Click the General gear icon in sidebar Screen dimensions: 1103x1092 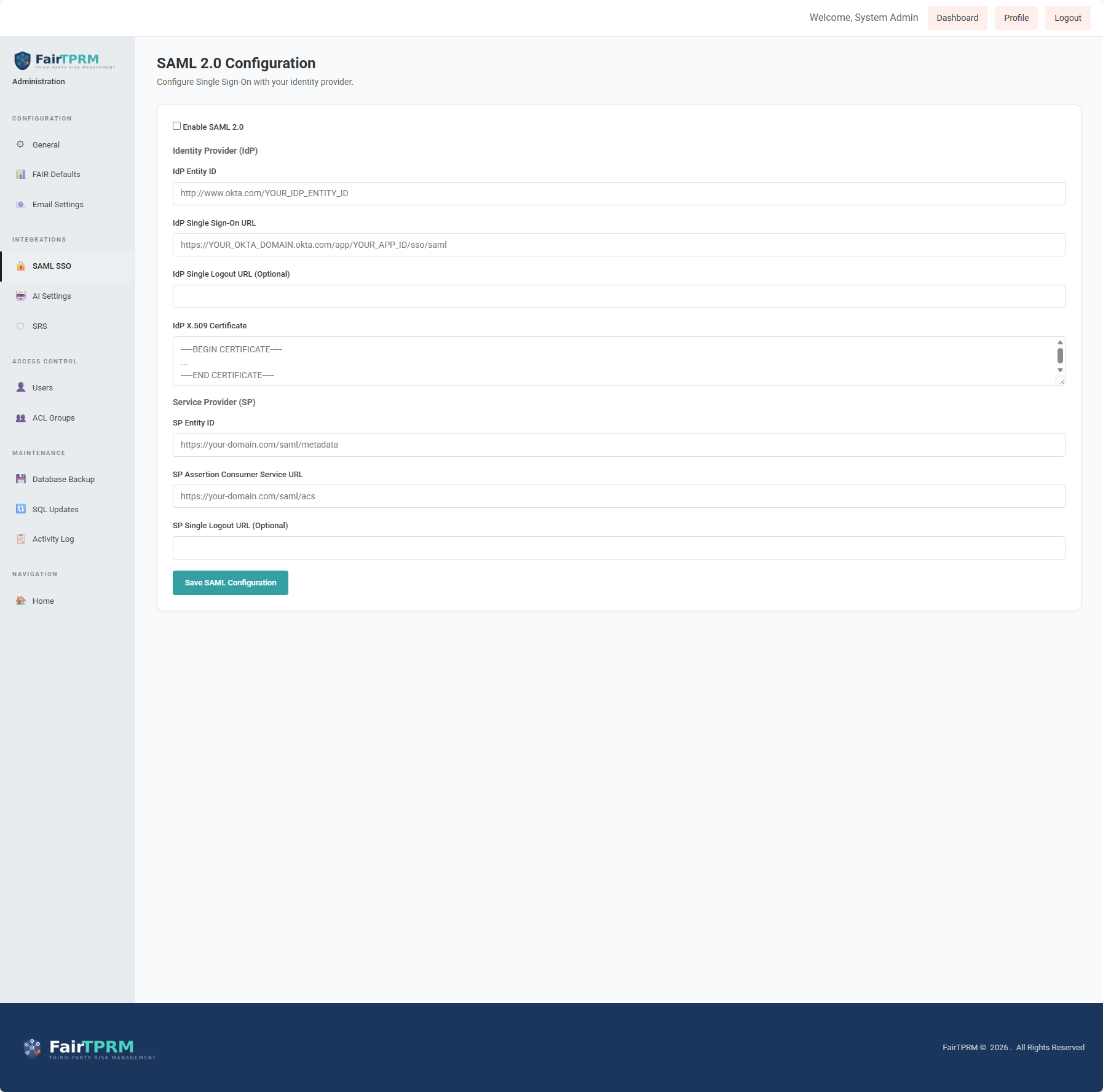point(20,144)
